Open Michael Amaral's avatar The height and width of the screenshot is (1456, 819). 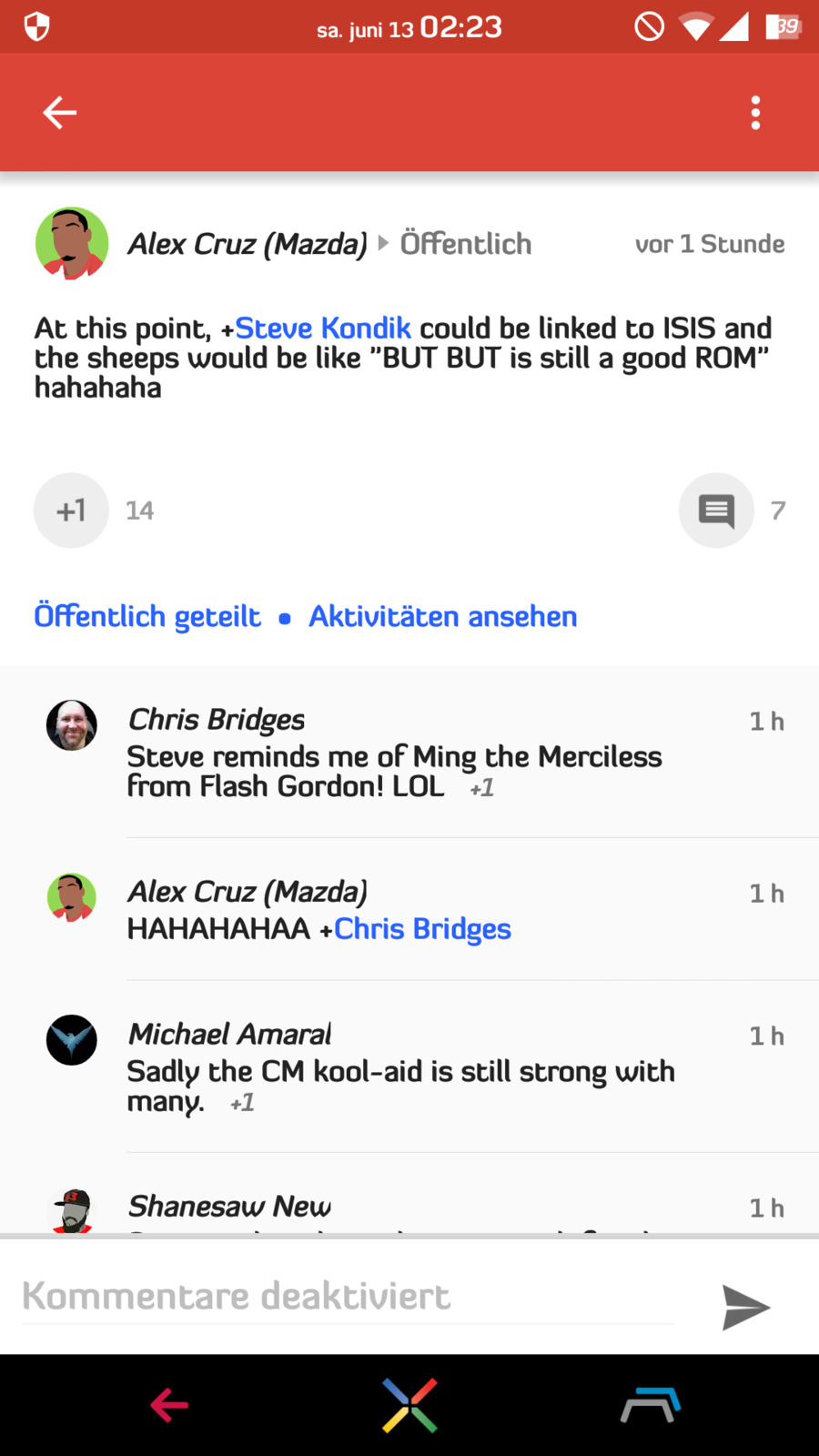click(x=72, y=1040)
